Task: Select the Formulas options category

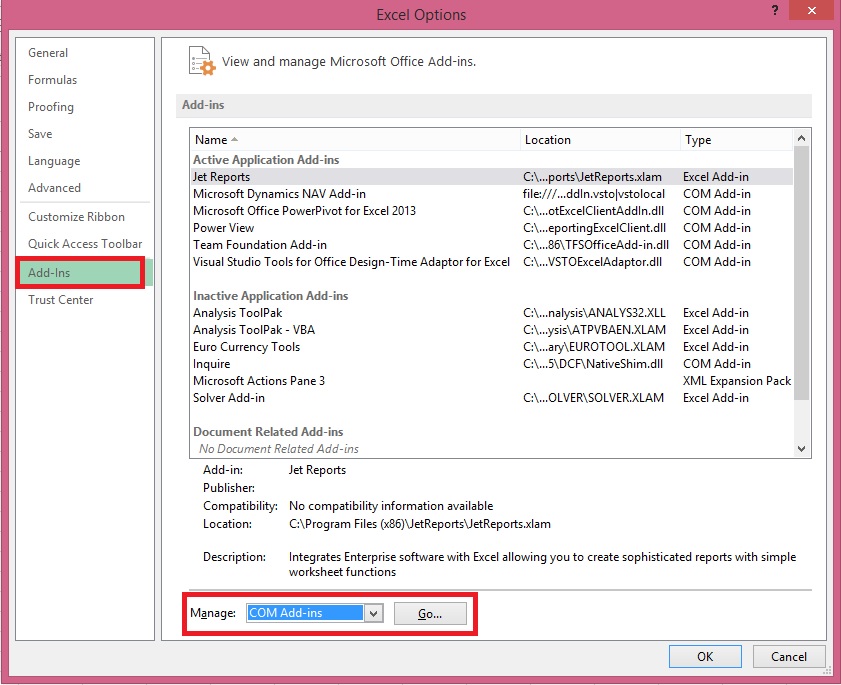Action: 52,79
